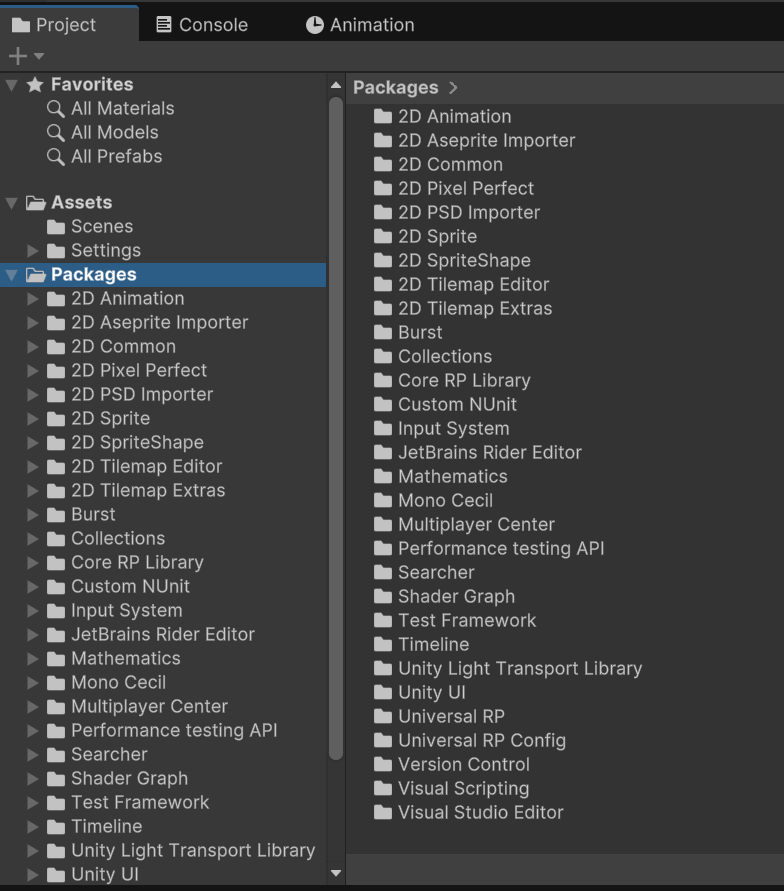
Task: Click 2D Aseprite Importer folder icon in right pane
Action: point(383,140)
